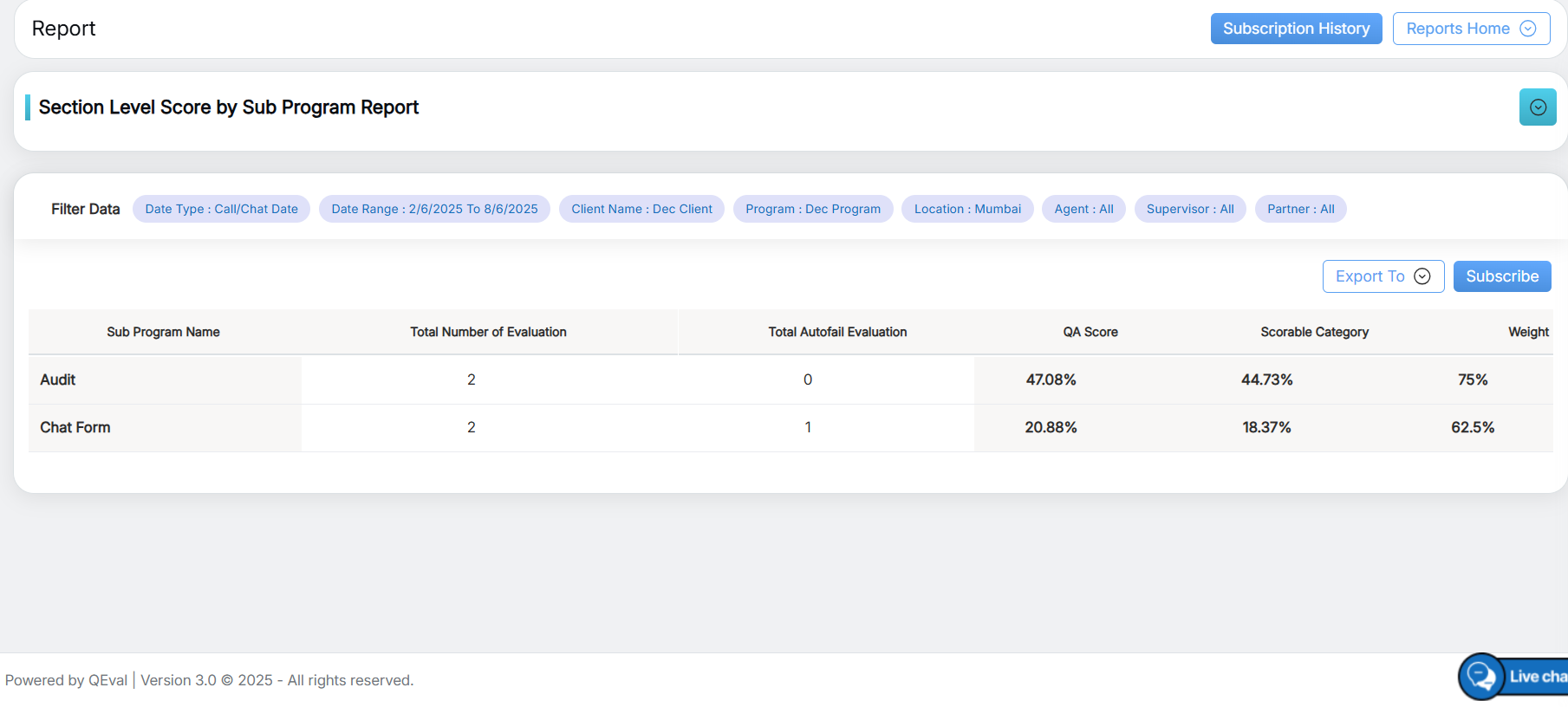Click the Date Range filter chip
The height and width of the screenshot is (707, 1568).
tap(434, 209)
